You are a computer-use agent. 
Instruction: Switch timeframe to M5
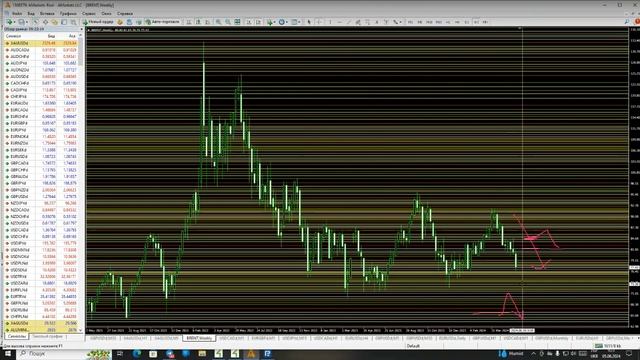click(x=420, y=22)
